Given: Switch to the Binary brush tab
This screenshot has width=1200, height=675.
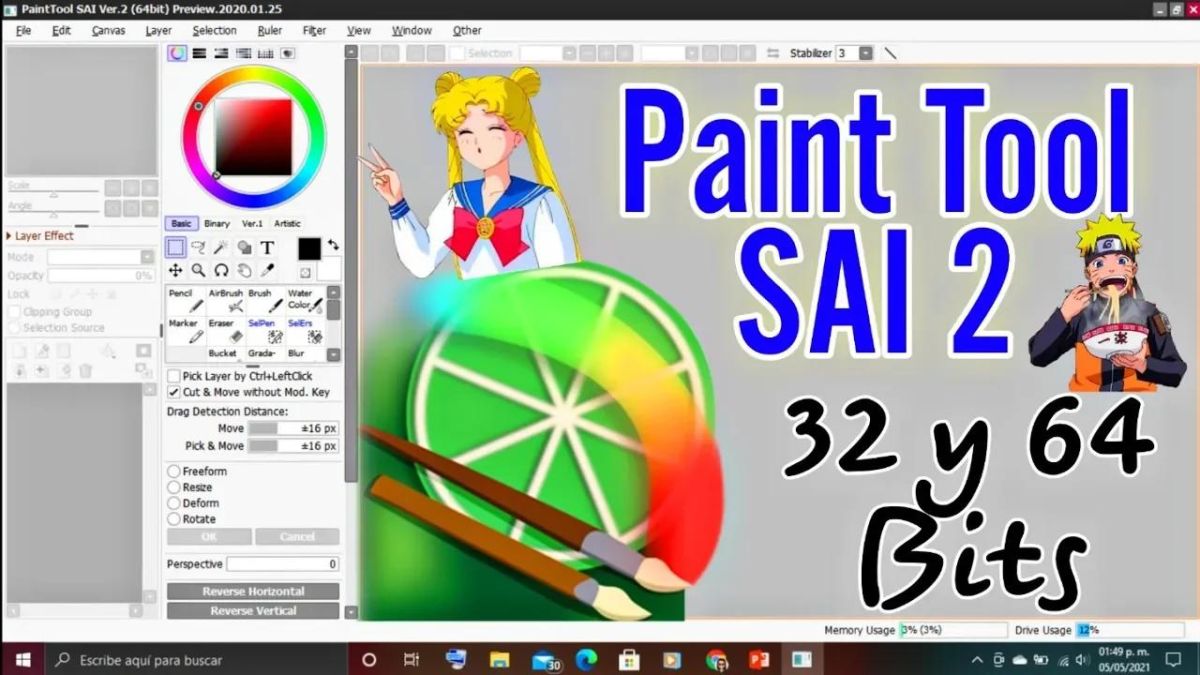Looking at the screenshot, I should [217, 224].
